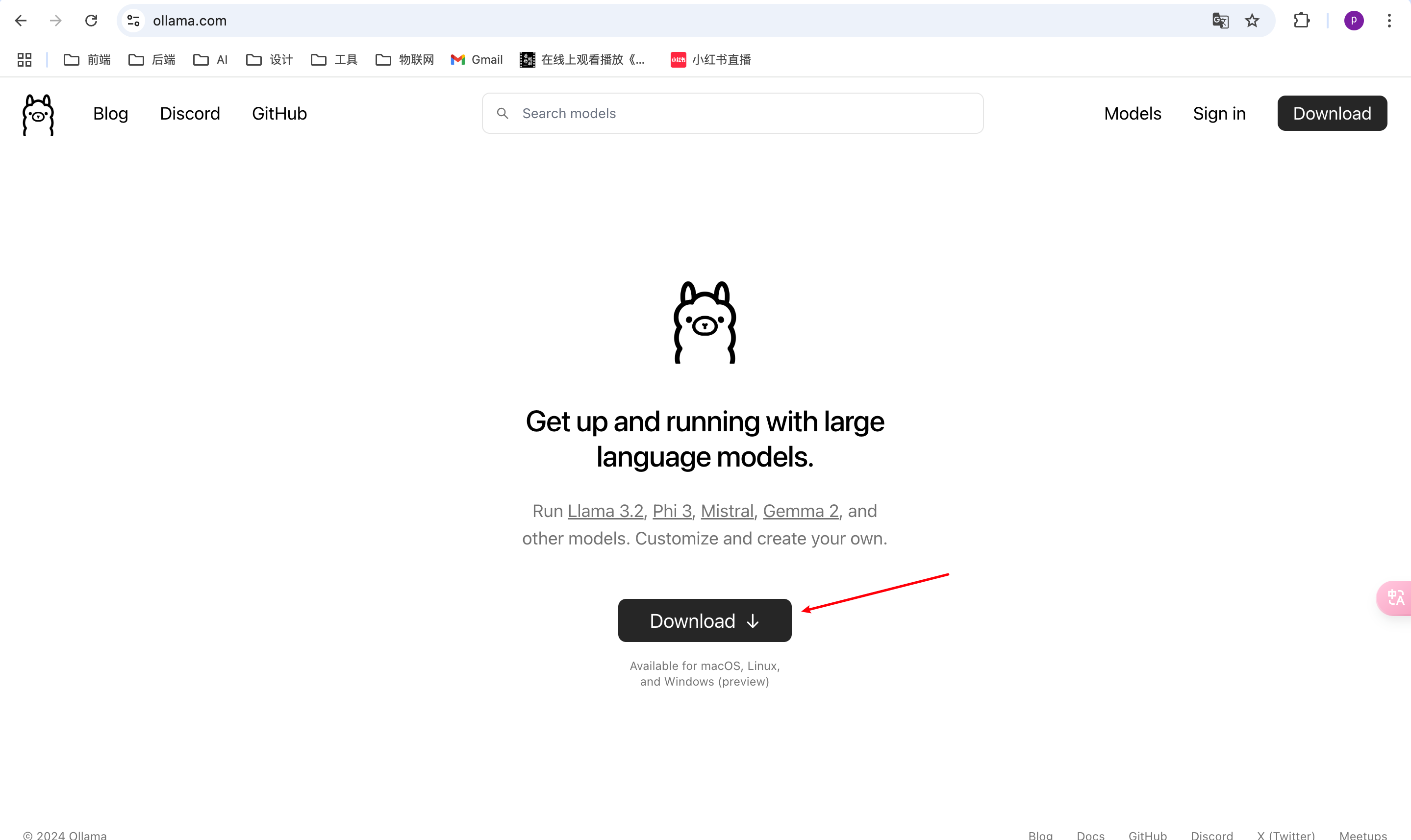View site information icon beside URL

[134, 21]
